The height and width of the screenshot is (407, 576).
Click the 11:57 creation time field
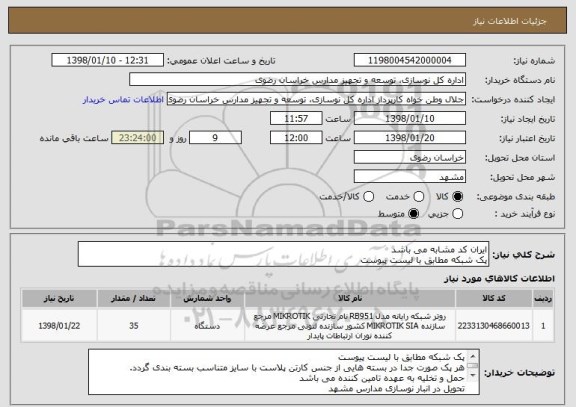296,119
